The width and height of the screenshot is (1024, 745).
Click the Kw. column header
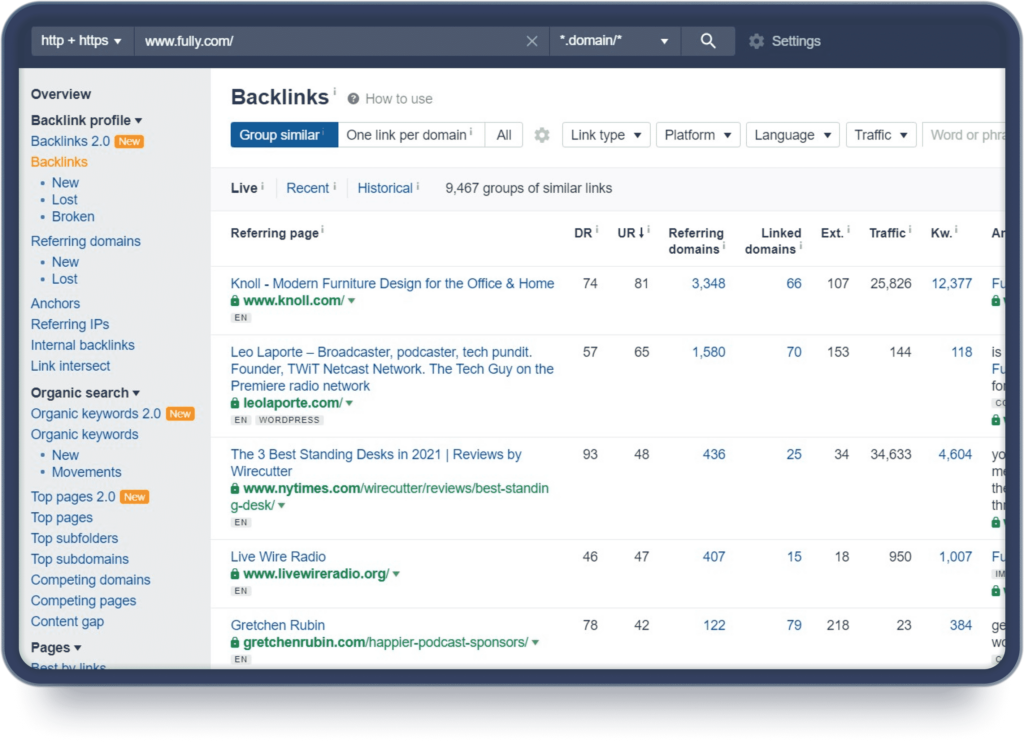[941, 233]
